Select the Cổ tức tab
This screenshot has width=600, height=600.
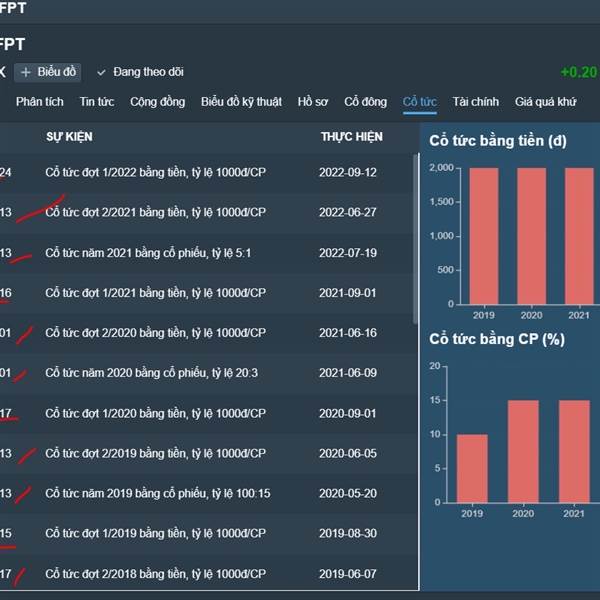coord(419,102)
